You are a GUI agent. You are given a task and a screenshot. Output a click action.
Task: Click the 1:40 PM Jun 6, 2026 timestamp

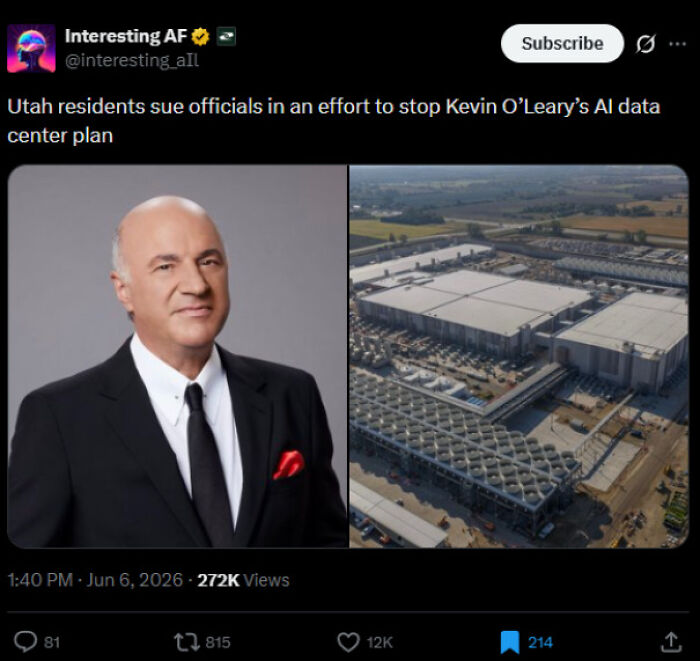click(x=95, y=580)
